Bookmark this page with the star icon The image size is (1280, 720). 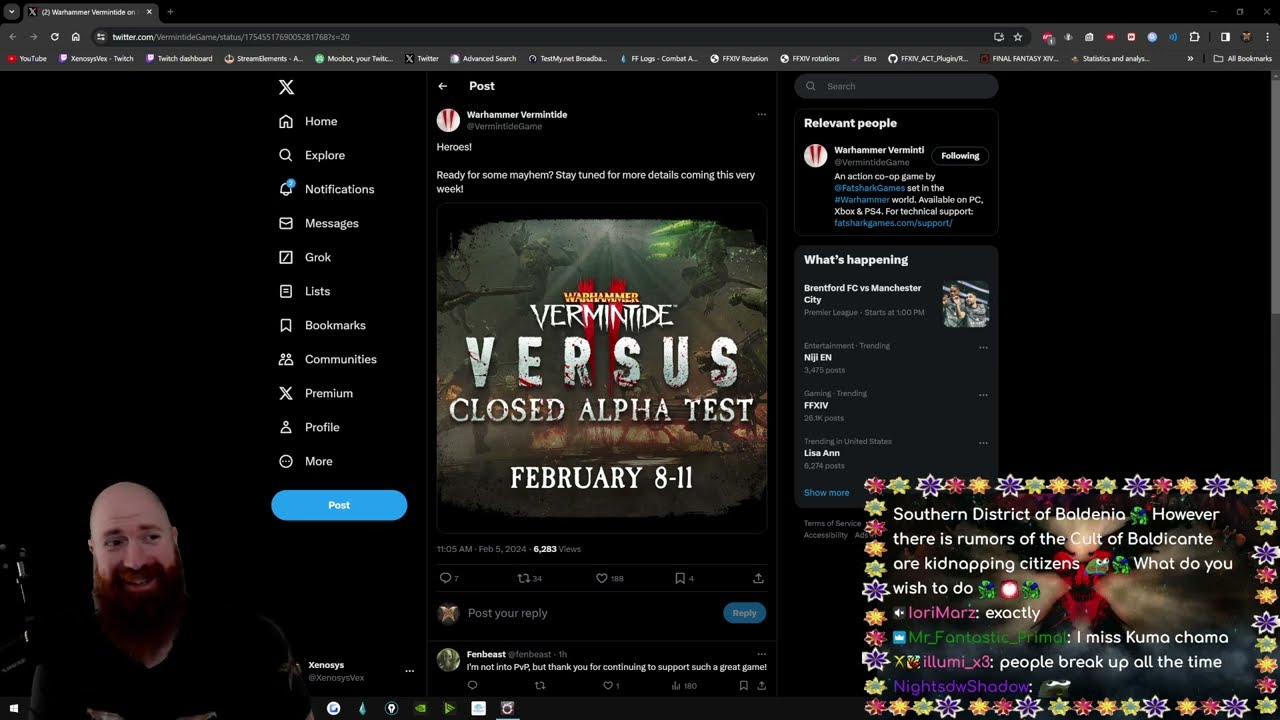pos(1017,37)
